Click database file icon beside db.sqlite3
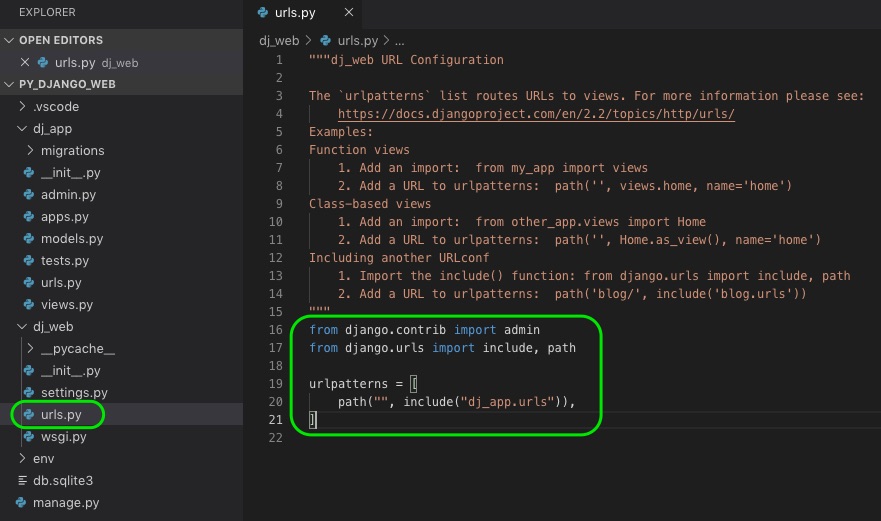Image resolution: width=881 pixels, height=521 pixels. pos(22,481)
